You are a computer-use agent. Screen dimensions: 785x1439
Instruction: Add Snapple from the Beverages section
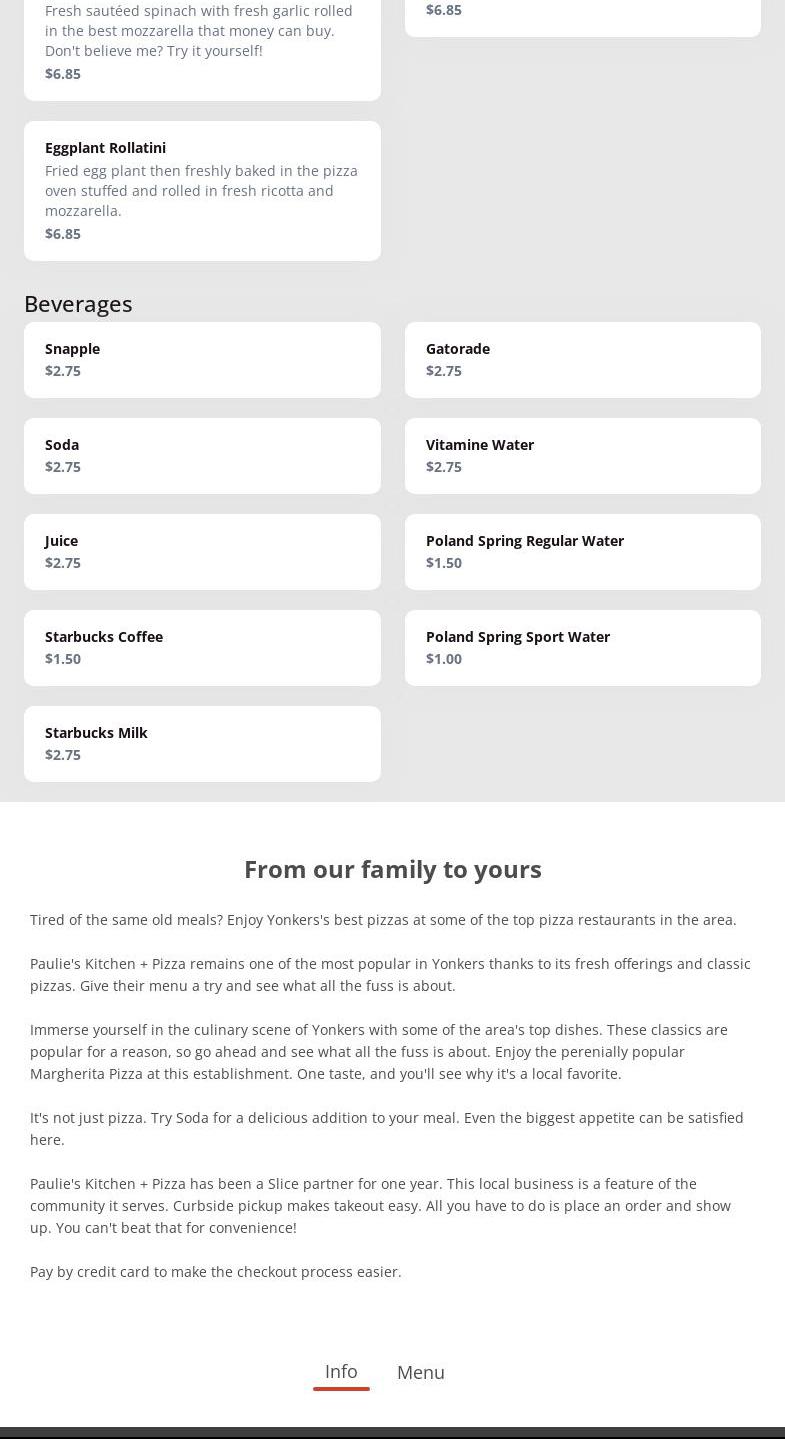click(202, 359)
